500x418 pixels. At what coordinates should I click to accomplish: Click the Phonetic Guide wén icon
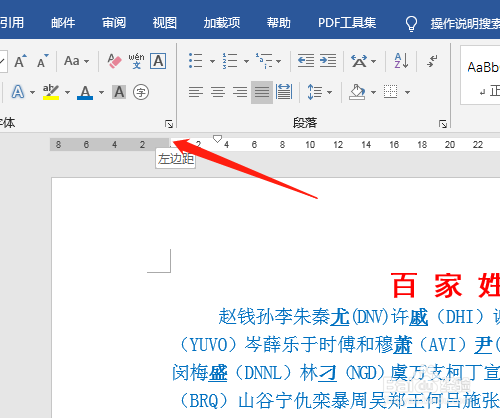coord(136,61)
